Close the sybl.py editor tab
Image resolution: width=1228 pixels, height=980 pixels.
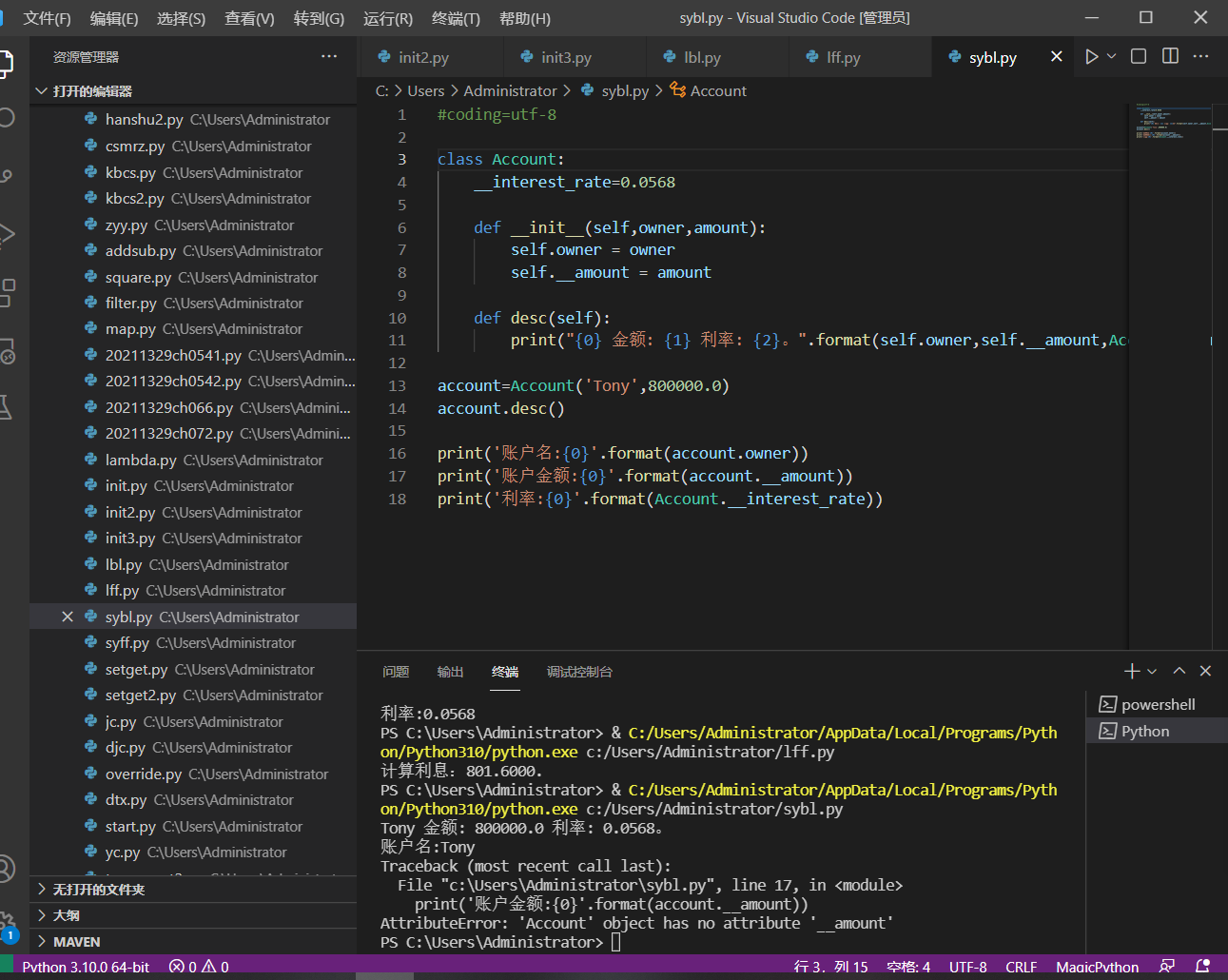click(1056, 57)
